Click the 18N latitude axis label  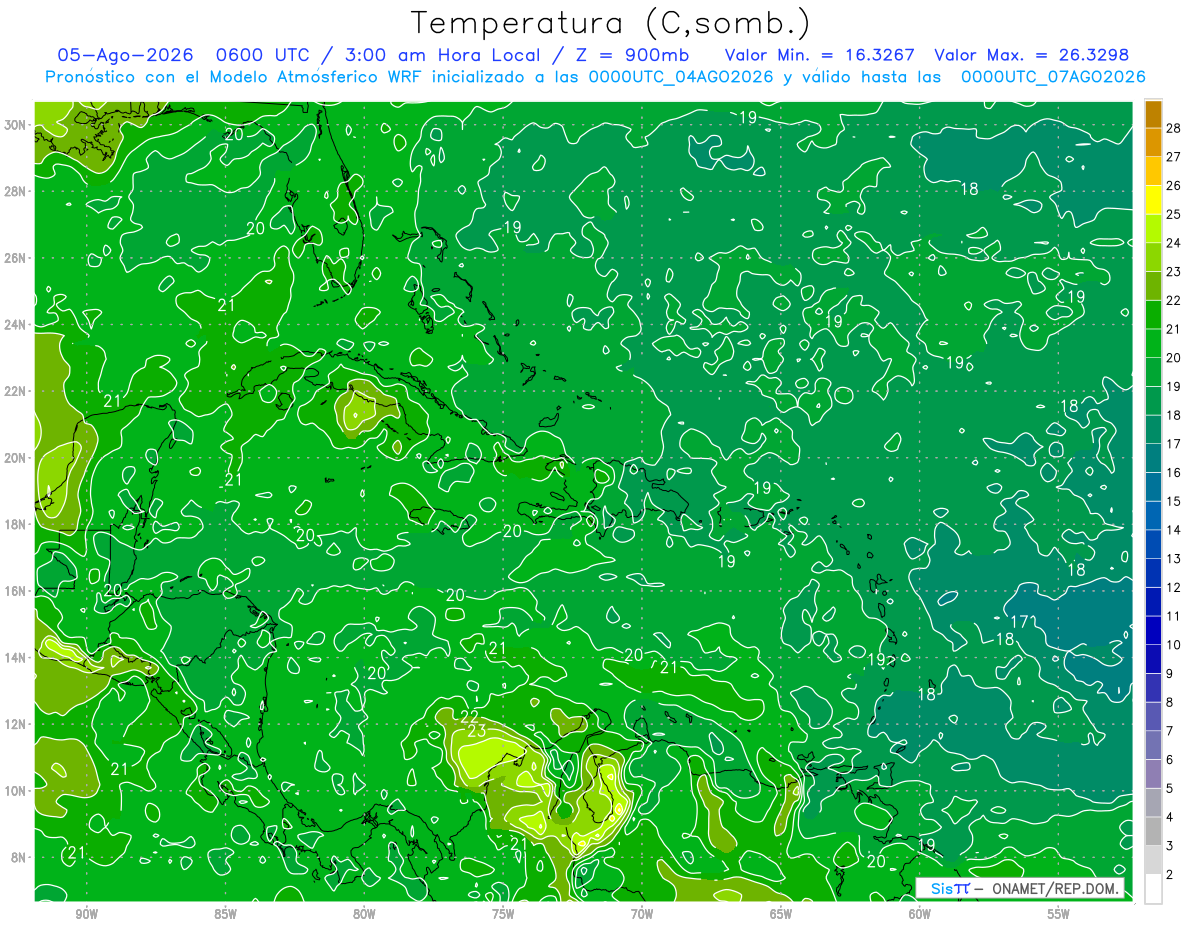[16, 524]
